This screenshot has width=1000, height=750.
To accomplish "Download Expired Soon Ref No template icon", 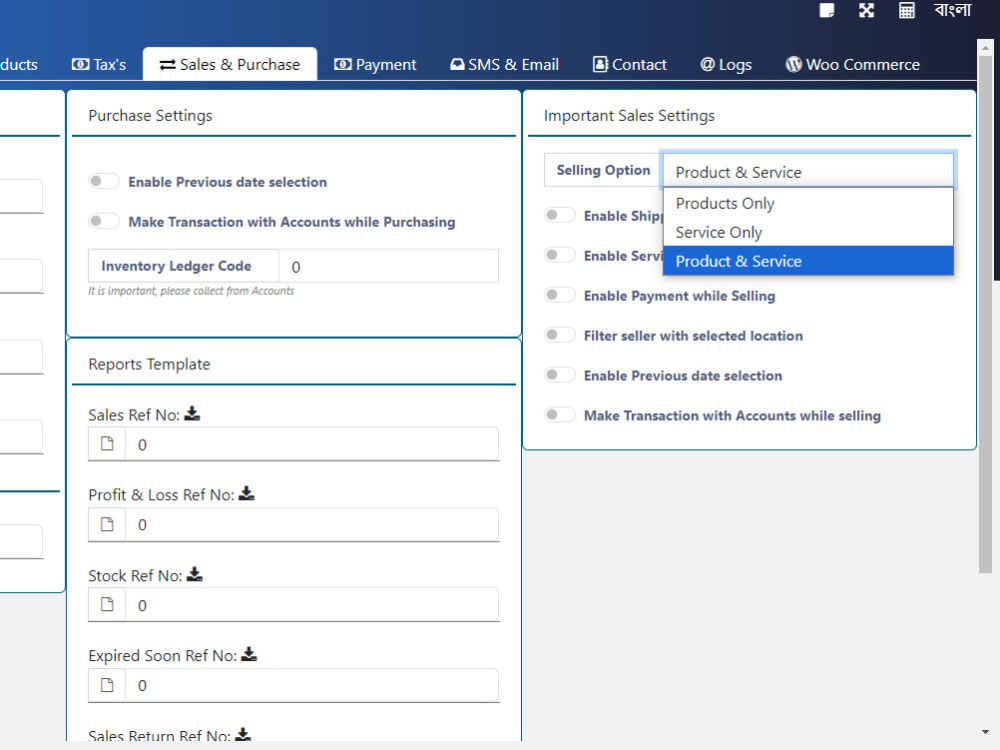I will tap(249, 654).
